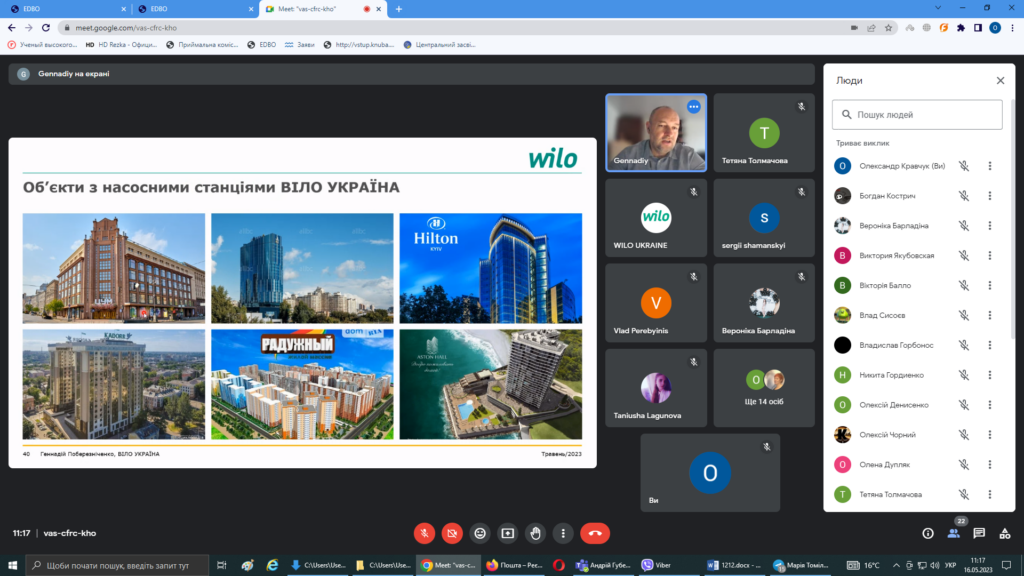Open the 1212.docx Word window on taskbar

(x=735, y=565)
